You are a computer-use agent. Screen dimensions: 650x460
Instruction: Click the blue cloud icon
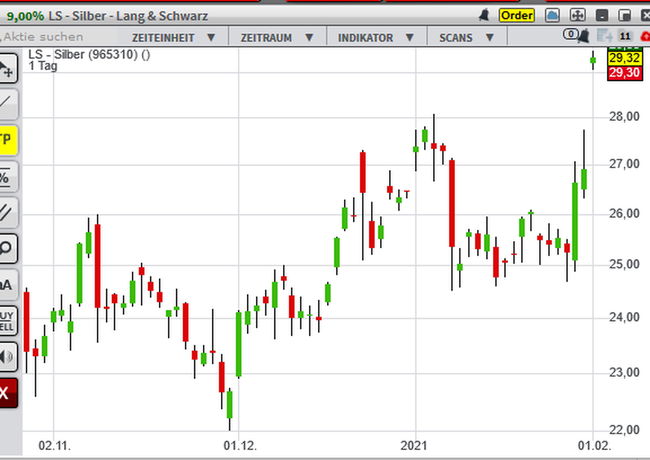552,16
